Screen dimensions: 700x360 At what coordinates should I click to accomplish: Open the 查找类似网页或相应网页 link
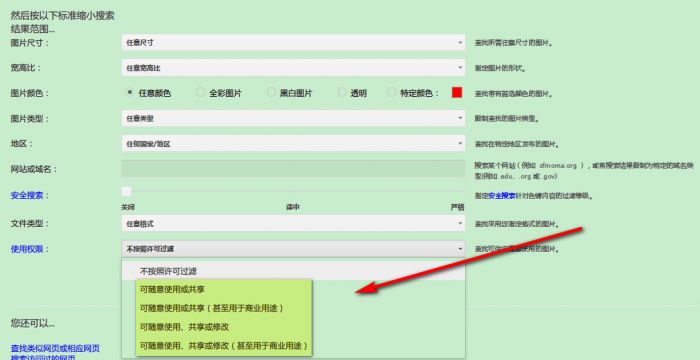point(55,348)
